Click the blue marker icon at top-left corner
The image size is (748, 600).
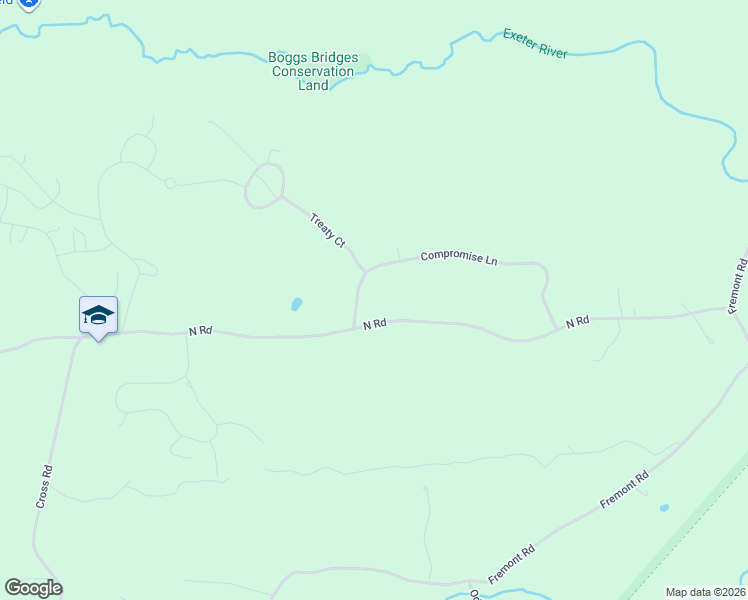pos(29,5)
